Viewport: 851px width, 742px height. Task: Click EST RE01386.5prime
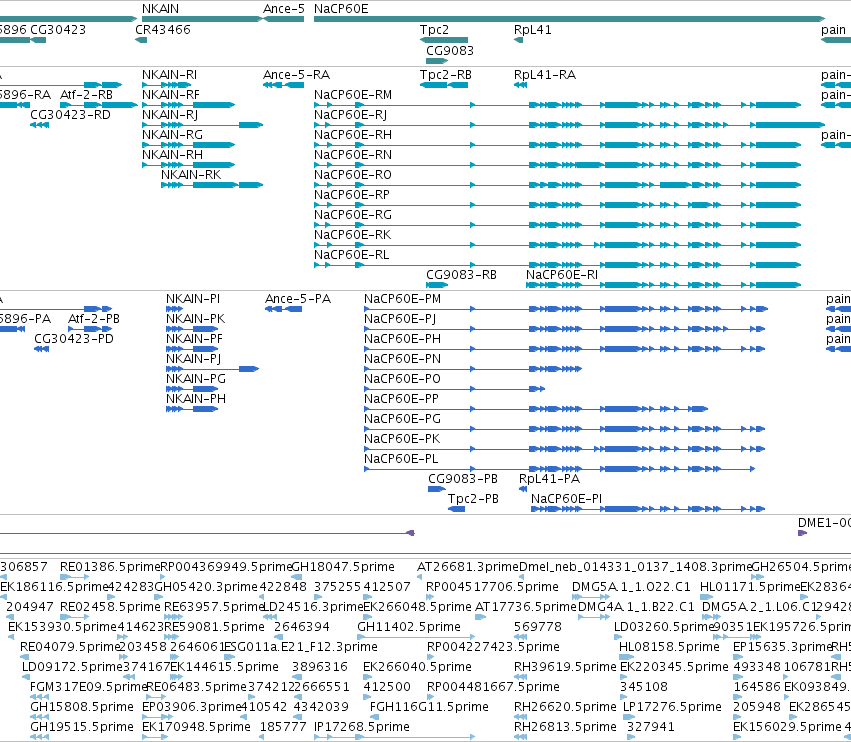pos(110,567)
